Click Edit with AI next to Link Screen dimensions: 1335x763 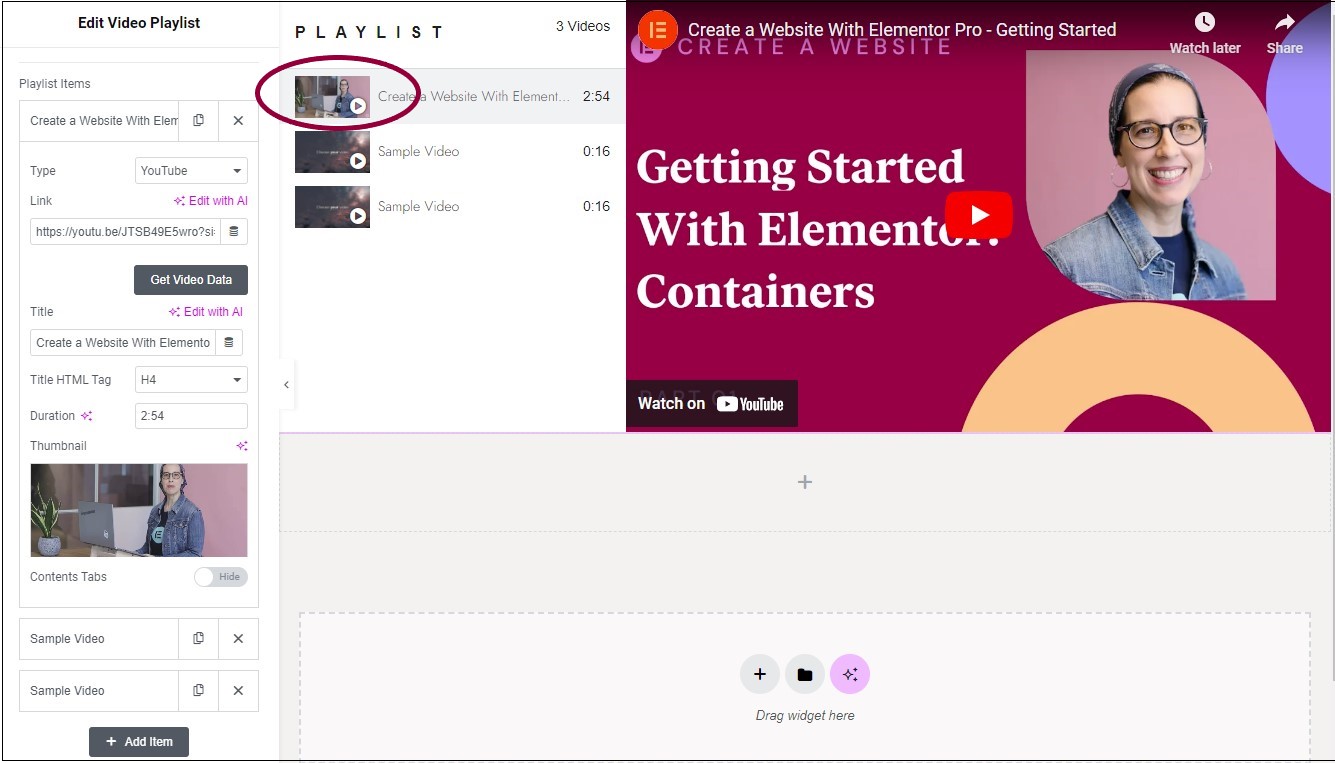point(211,201)
